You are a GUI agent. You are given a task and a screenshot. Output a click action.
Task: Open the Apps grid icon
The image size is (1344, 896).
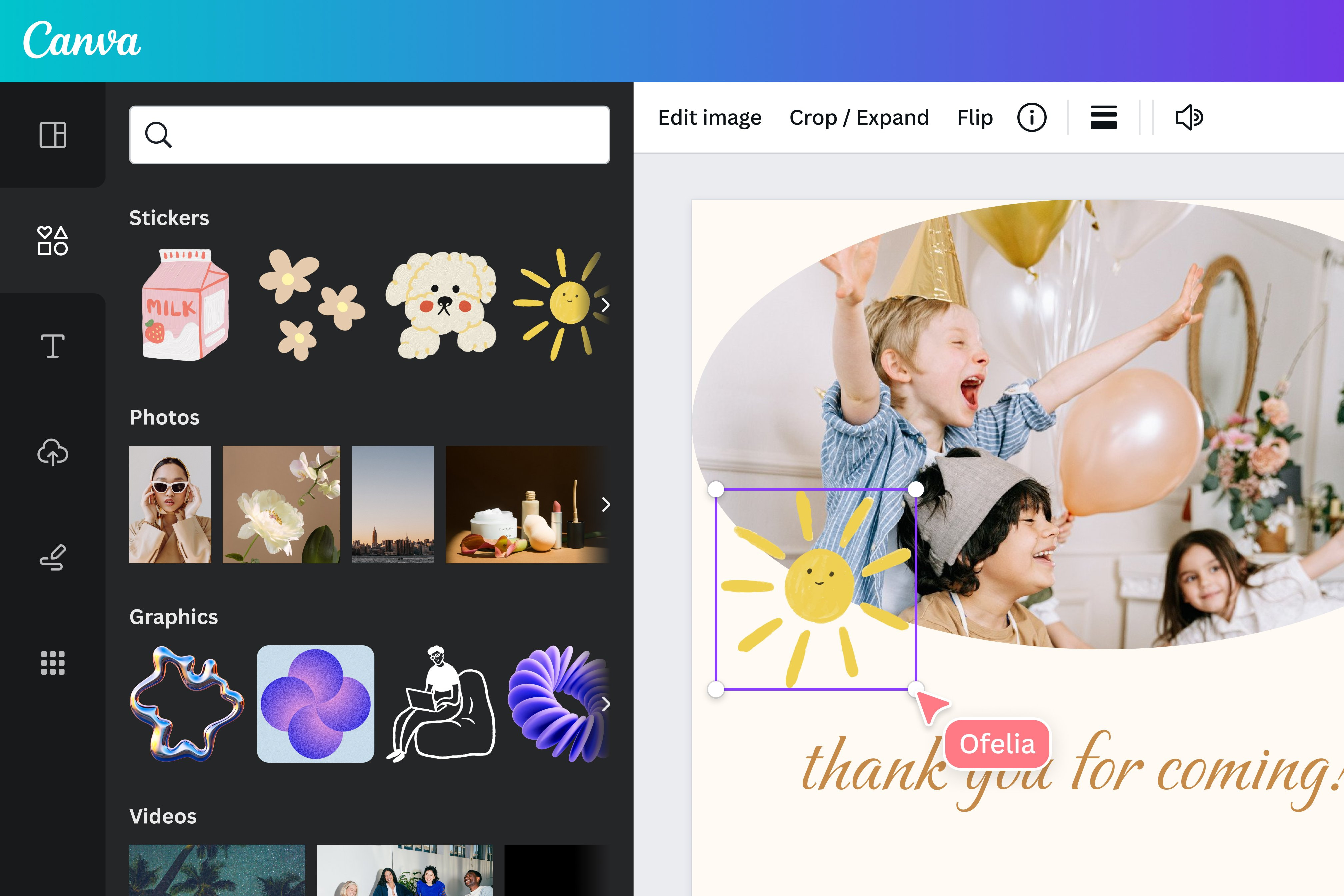53,663
